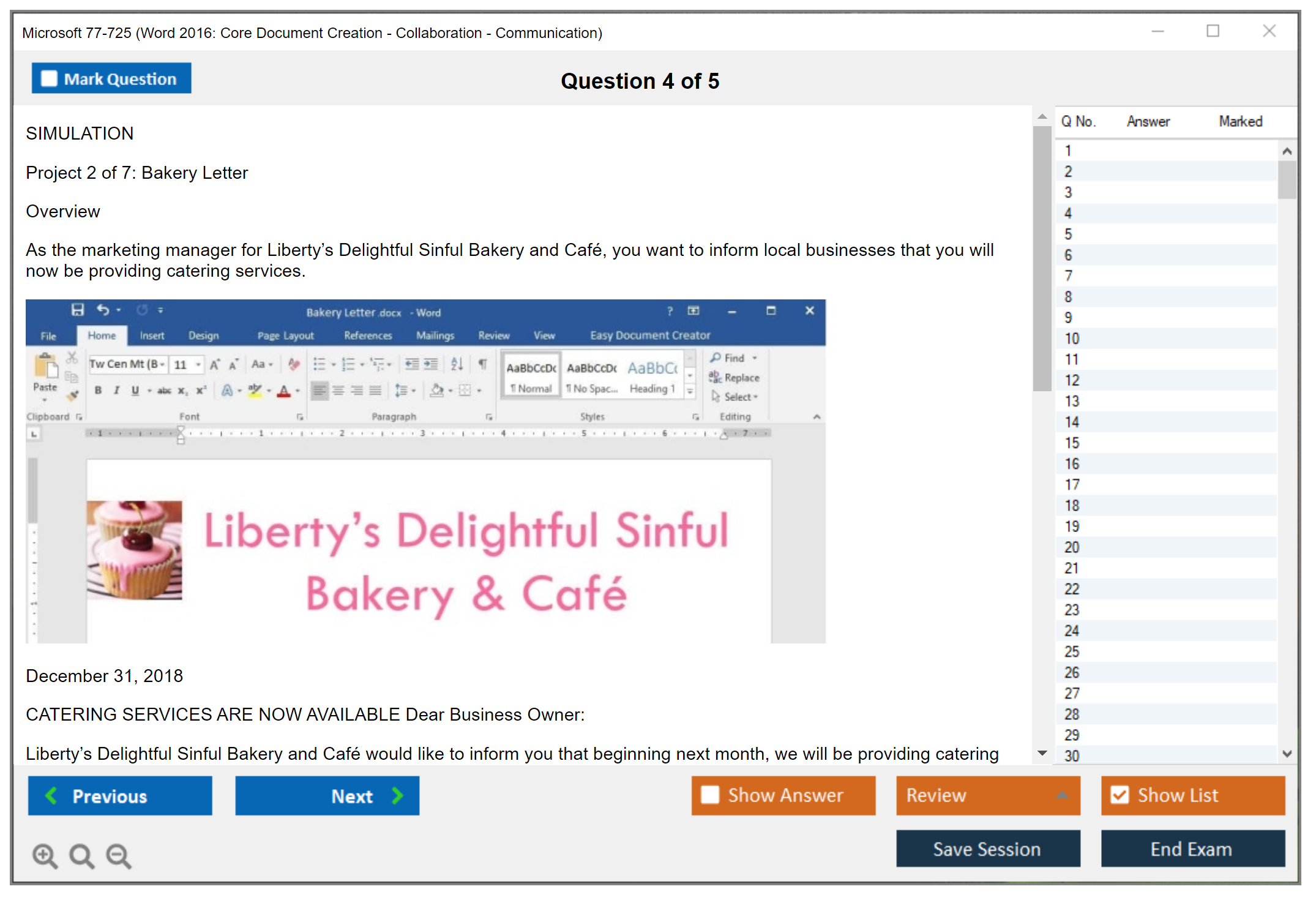Uncheck the Show List checkbox
The image size is (1316, 900).
[1120, 795]
